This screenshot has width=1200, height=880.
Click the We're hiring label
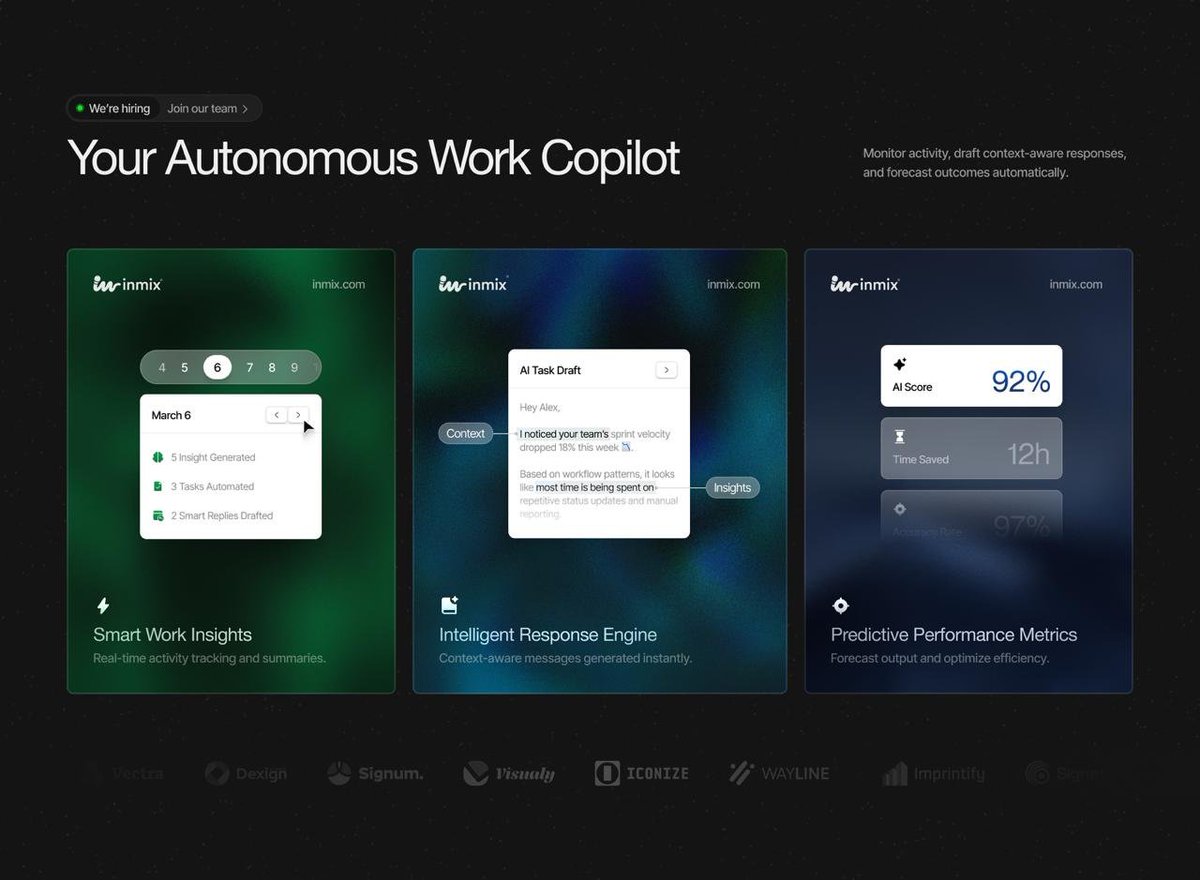coord(119,108)
